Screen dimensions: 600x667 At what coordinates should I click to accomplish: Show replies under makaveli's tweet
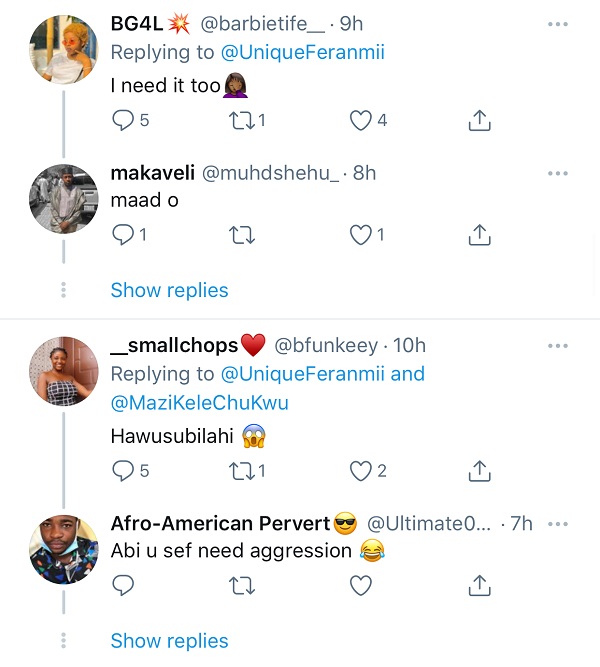[169, 290]
